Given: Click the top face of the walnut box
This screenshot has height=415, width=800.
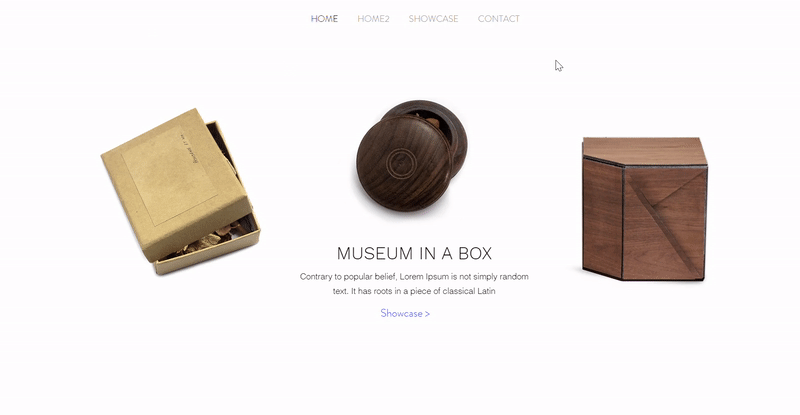Looking at the screenshot, I should click(x=645, y=151).
